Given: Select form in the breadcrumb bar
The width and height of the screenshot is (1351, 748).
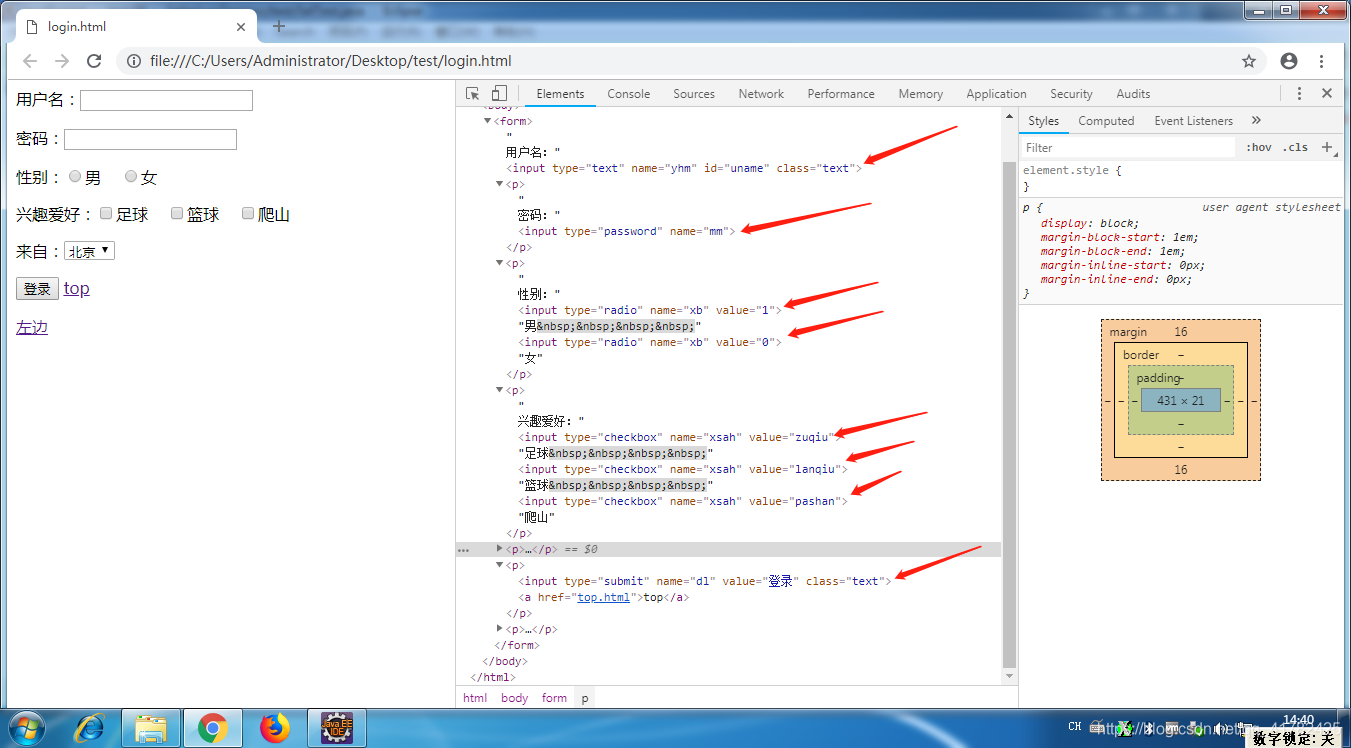Looking at the screenshot, I should click(554, 698).
